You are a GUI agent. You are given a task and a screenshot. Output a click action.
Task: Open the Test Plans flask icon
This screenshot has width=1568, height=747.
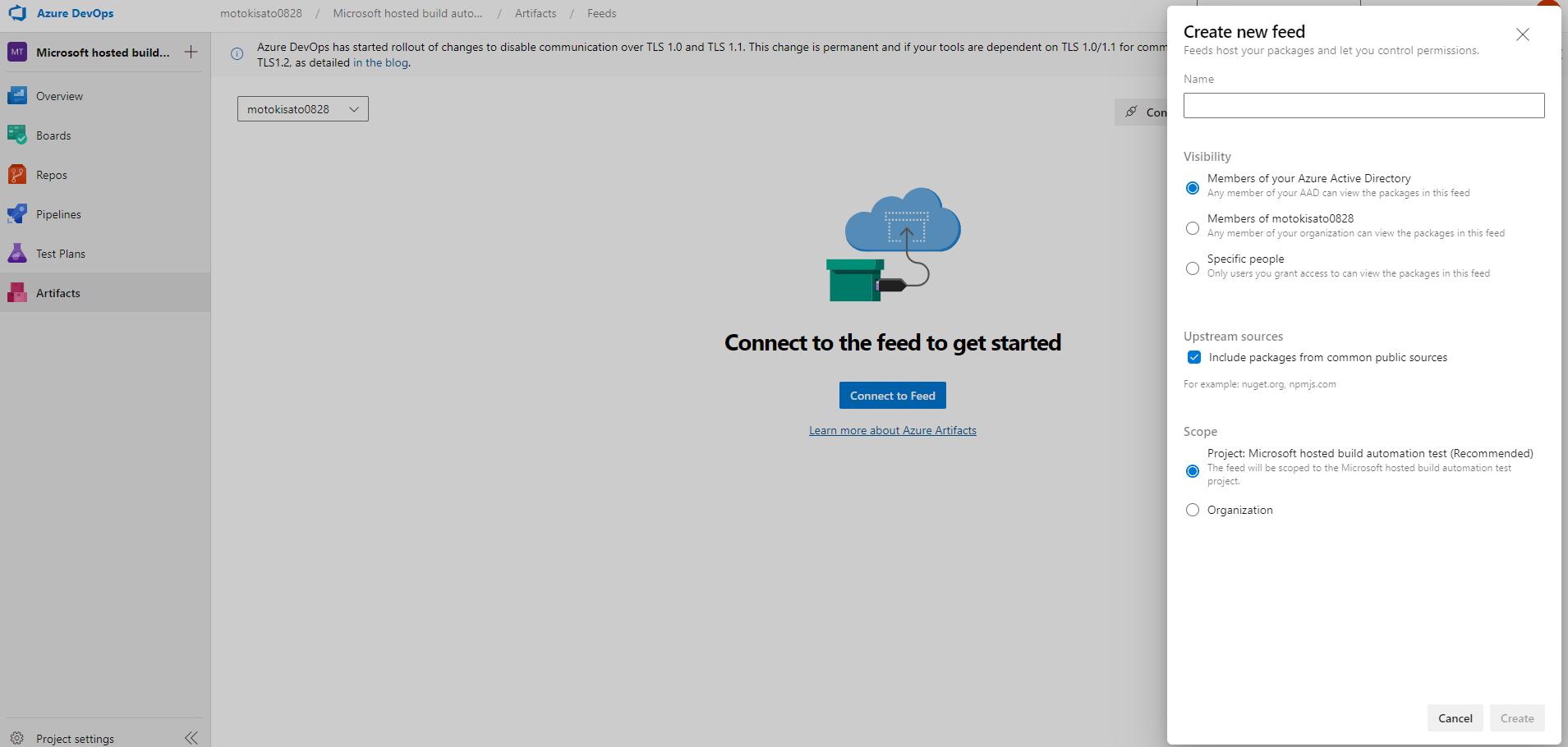(x=17, y=254)
